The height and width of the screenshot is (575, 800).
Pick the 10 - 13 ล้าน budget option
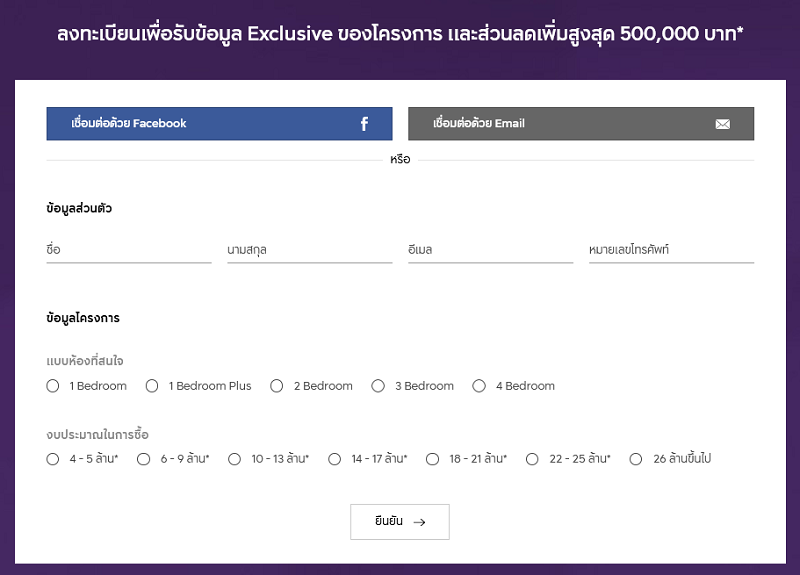click(x=234, y=459)
